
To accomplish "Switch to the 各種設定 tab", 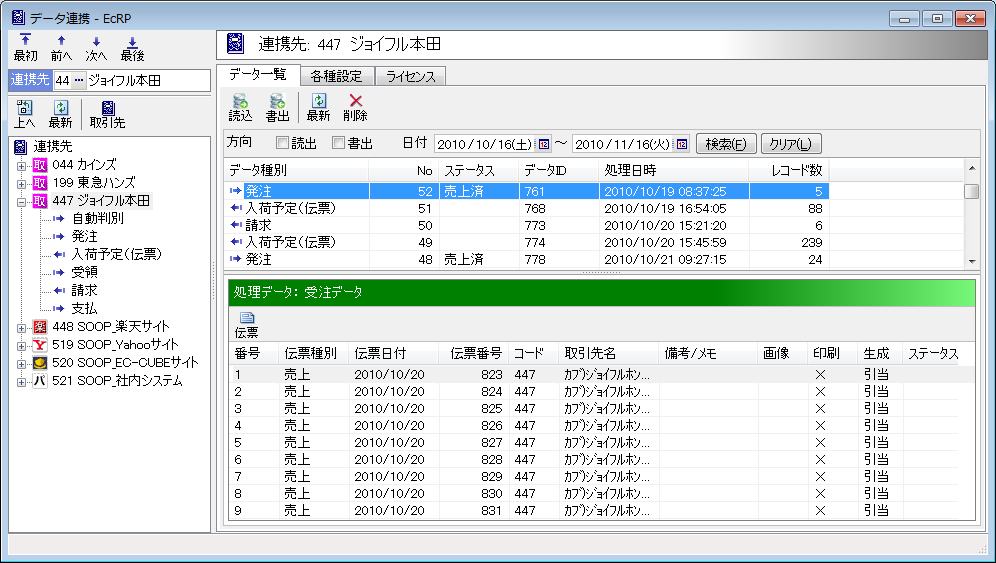I will click(x=337, y=76).
